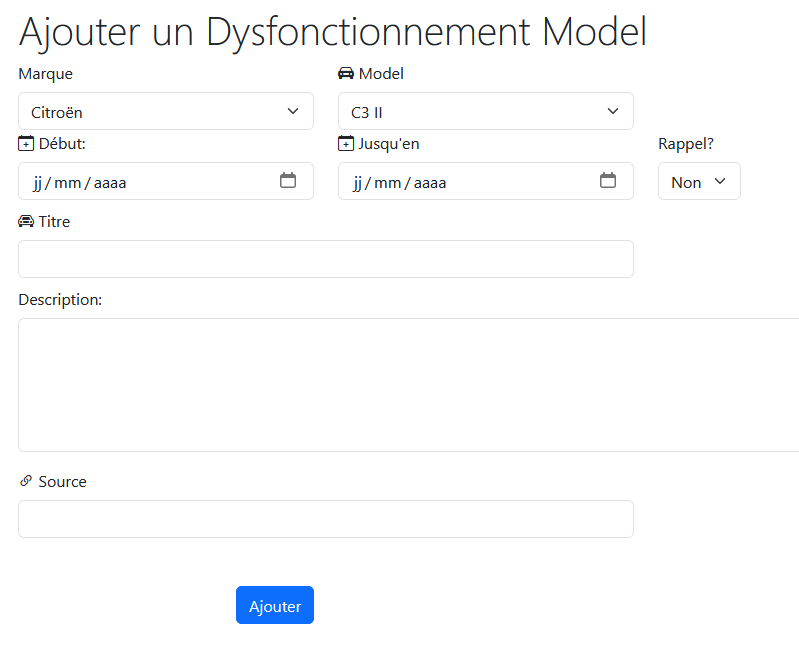Screen dimensions: 799x656
Task: Focus the Titre text input
Action: click(x=326, y=259)
